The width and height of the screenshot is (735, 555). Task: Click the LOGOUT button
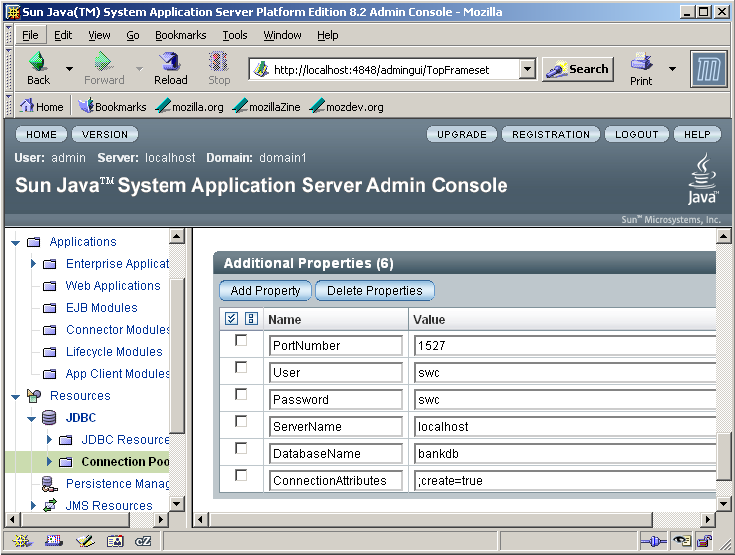(637, 135)
